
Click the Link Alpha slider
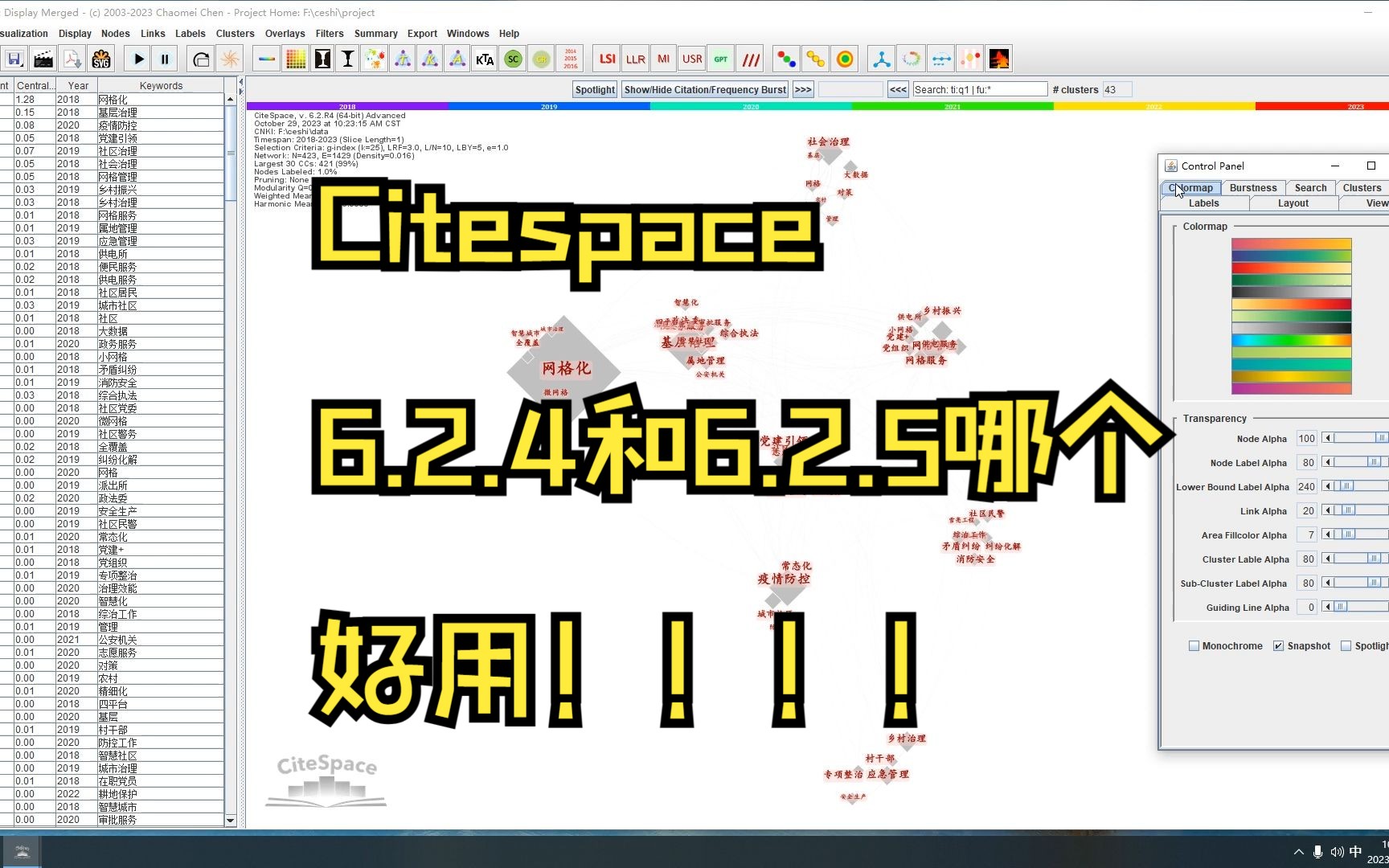tap(1355, 510)
